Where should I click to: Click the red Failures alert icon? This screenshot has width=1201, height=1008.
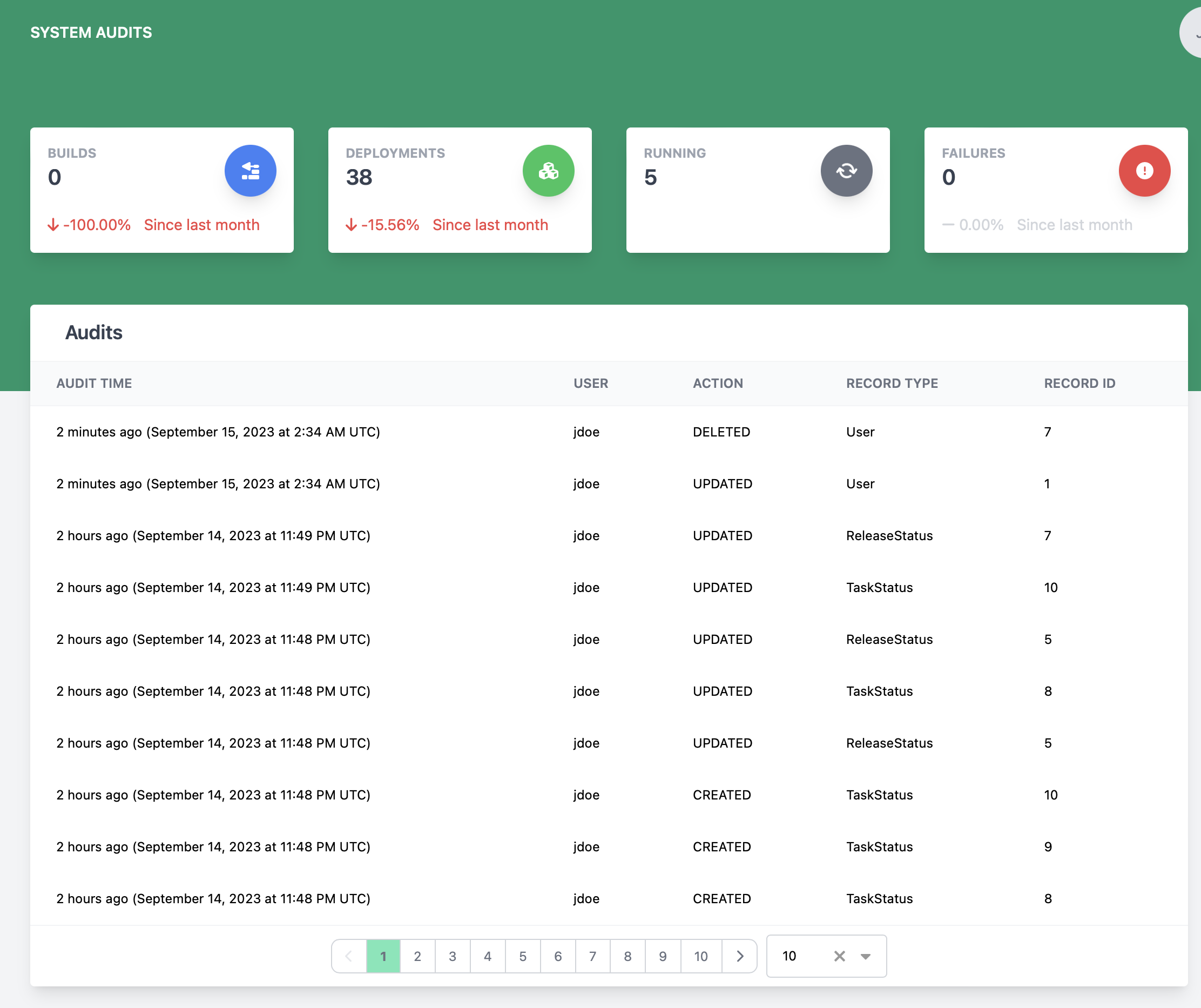(1144, 171)
